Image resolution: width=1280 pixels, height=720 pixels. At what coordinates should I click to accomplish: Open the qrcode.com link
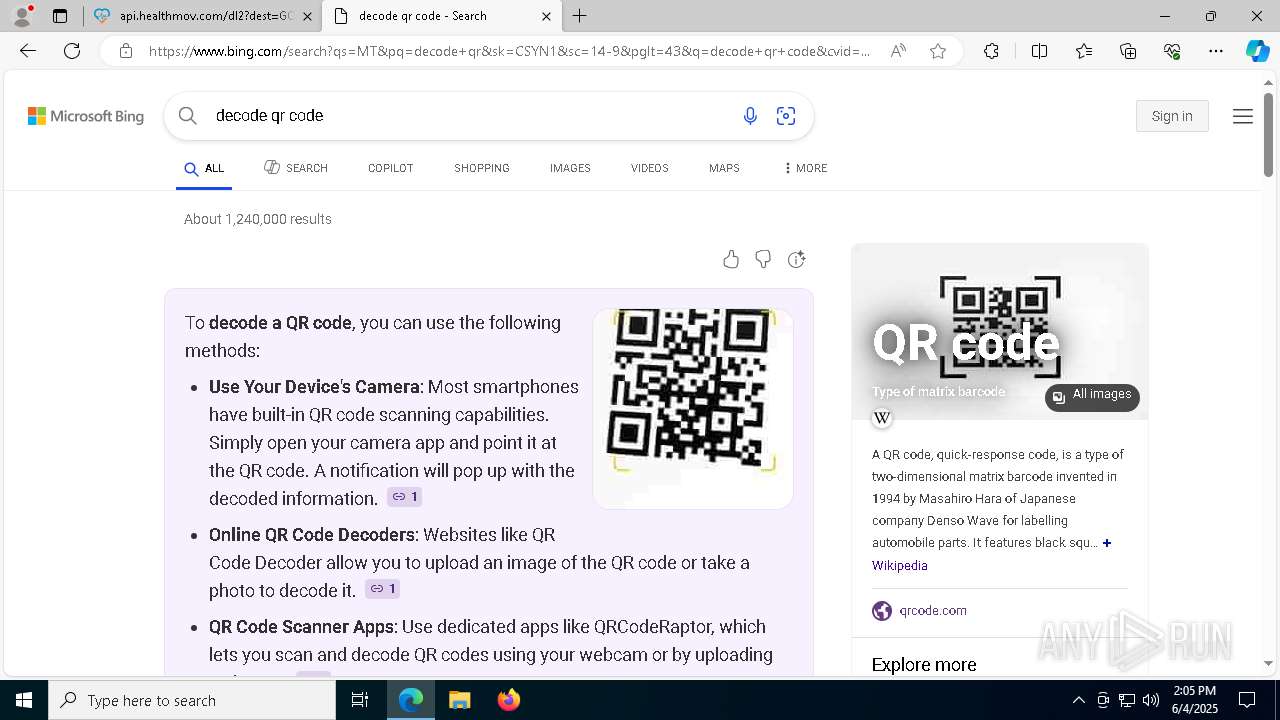[933, 610]
